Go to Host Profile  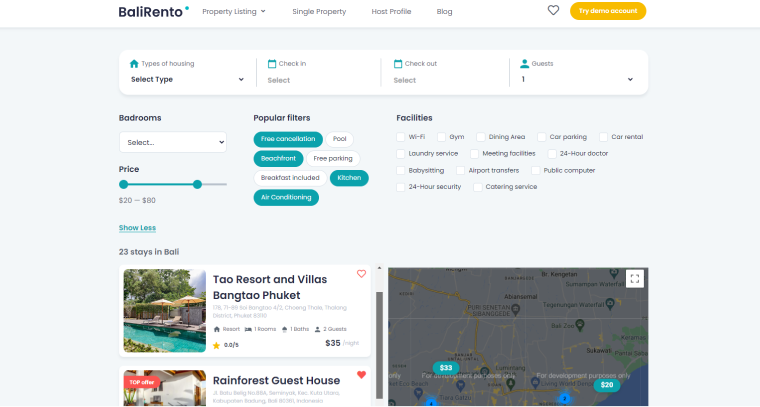pos(391,12)
